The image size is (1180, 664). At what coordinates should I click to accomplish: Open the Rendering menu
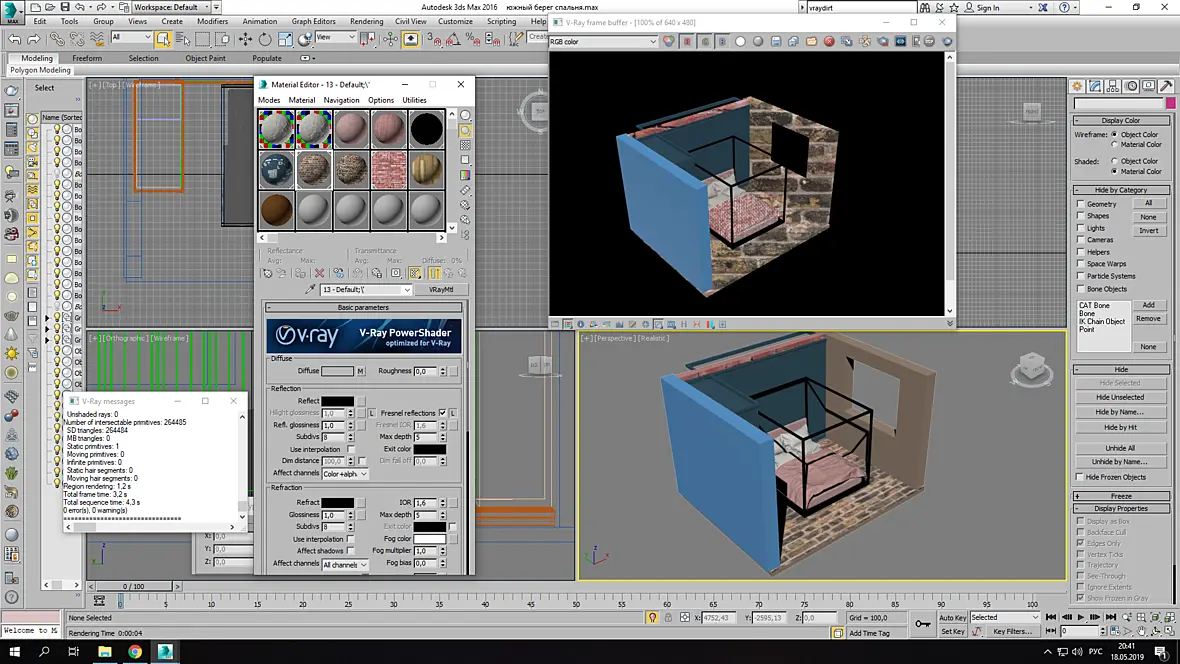click(x=366, y=21)
